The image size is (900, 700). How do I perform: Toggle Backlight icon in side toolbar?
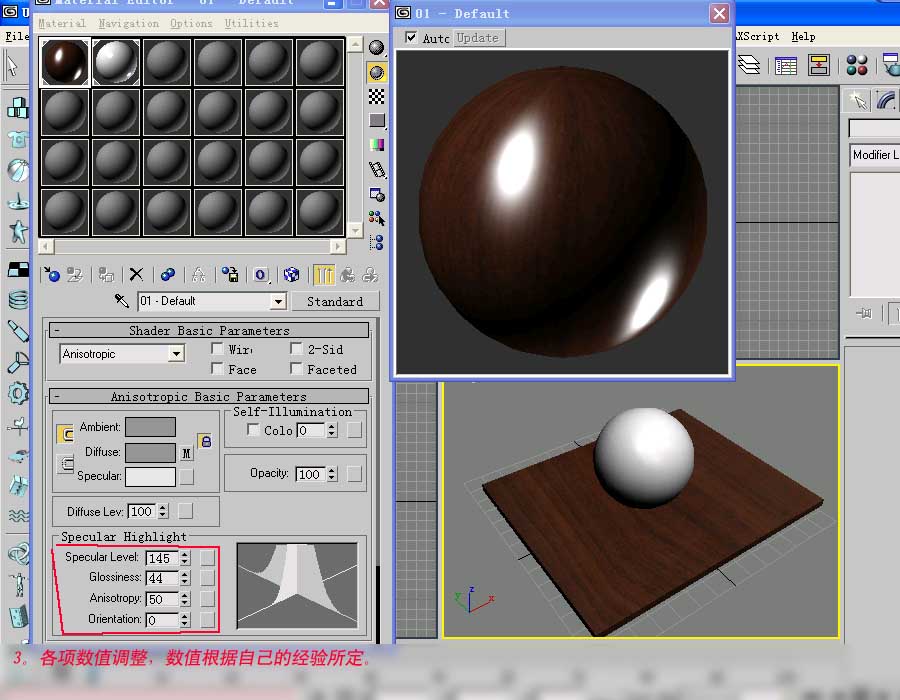[377, 72]
